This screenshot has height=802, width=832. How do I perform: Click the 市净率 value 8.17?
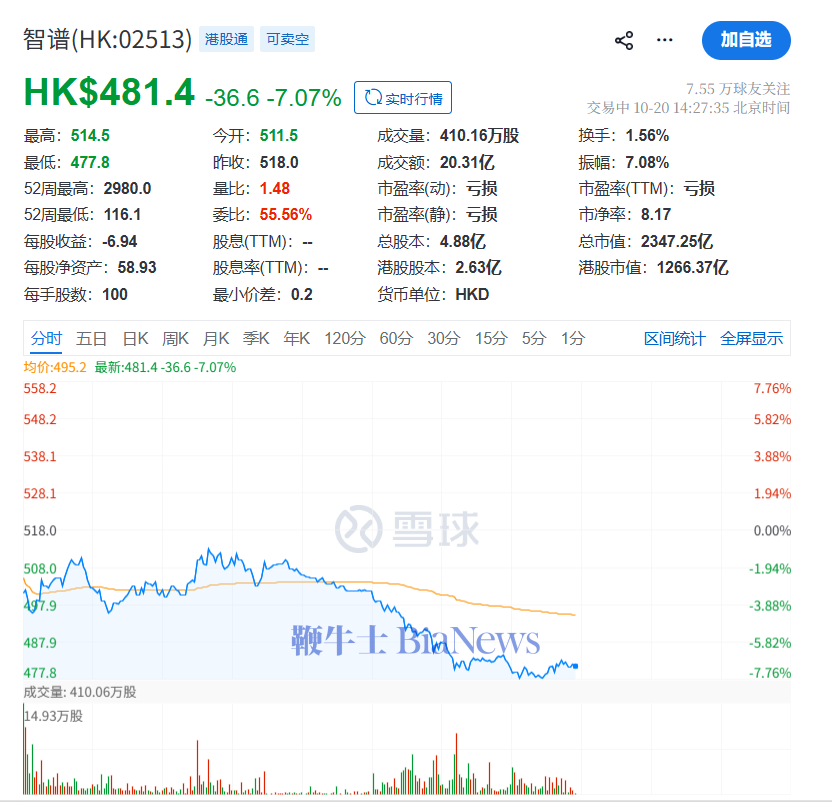point(656,215)
